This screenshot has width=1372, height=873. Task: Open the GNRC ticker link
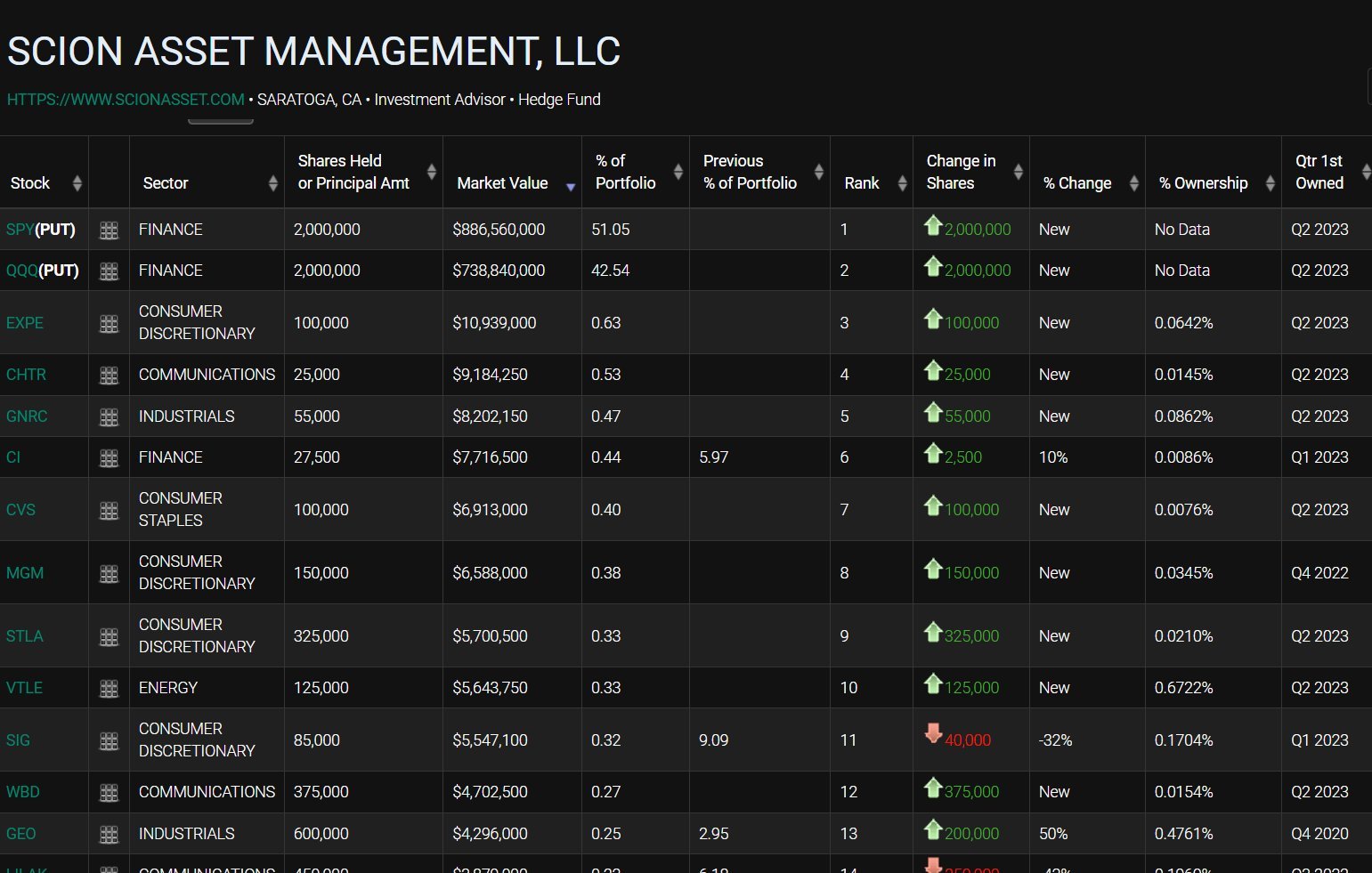(x=27, y=416)
